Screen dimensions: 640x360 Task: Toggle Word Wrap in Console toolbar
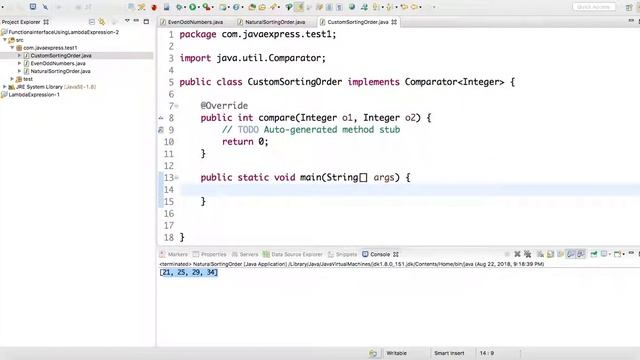click(561, 254)
